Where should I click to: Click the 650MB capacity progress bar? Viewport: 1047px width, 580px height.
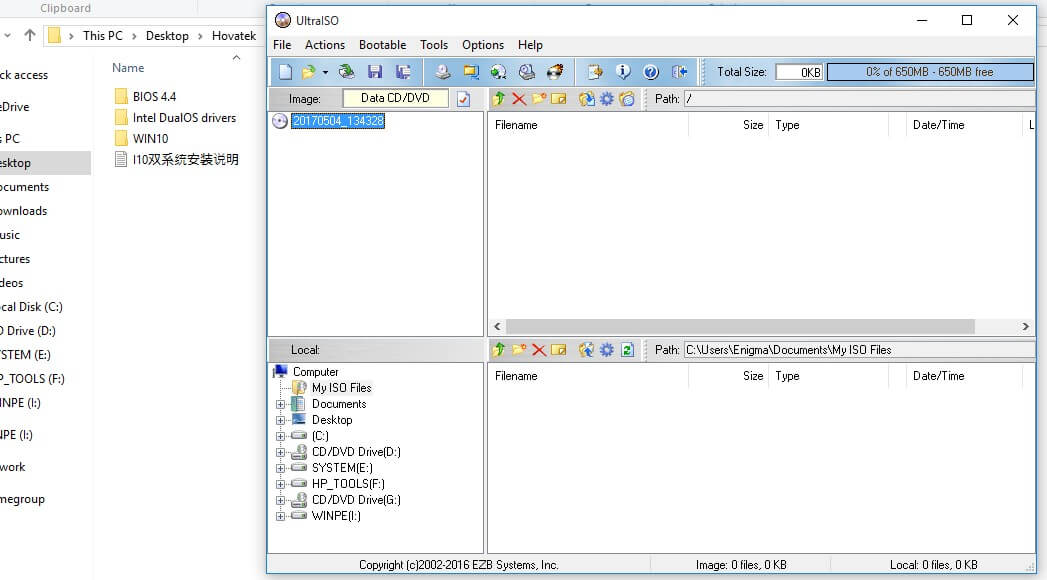[929, 72]
